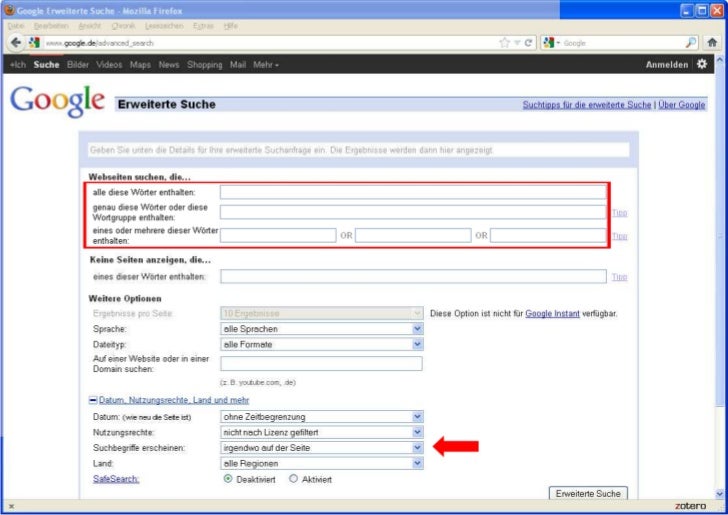Open the Google Instant link
This screenshot has height=515, width=728.
click(552, 313)
